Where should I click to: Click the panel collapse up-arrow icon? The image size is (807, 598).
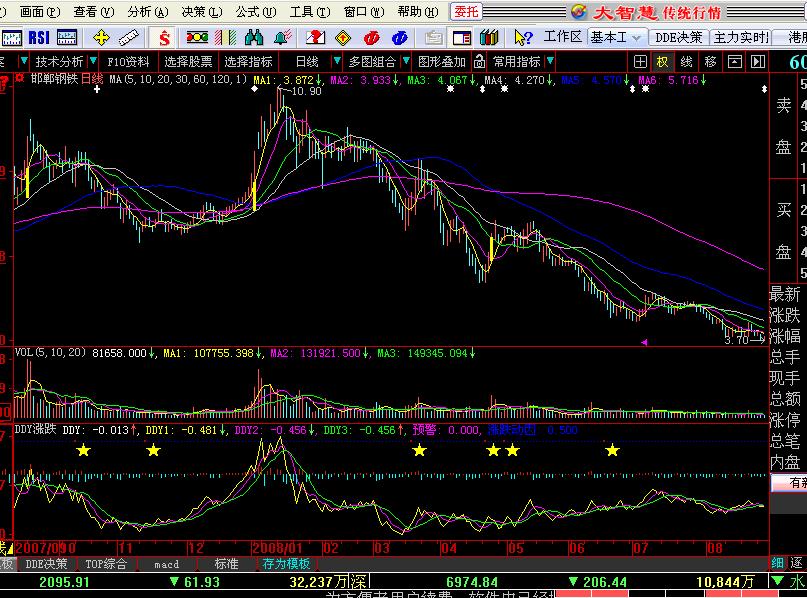tap(734, 62)
